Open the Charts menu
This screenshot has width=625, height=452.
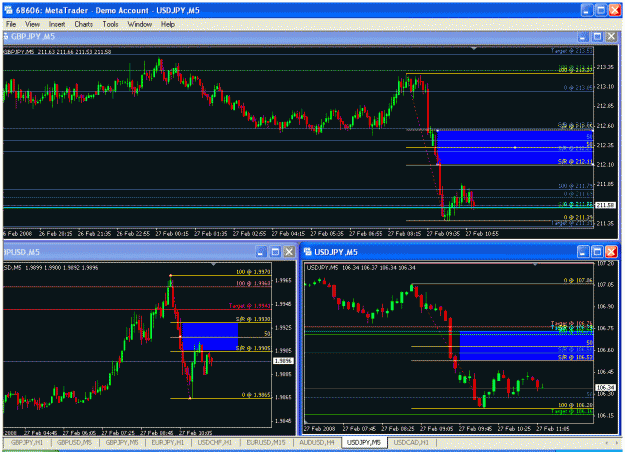click(84, 24)
